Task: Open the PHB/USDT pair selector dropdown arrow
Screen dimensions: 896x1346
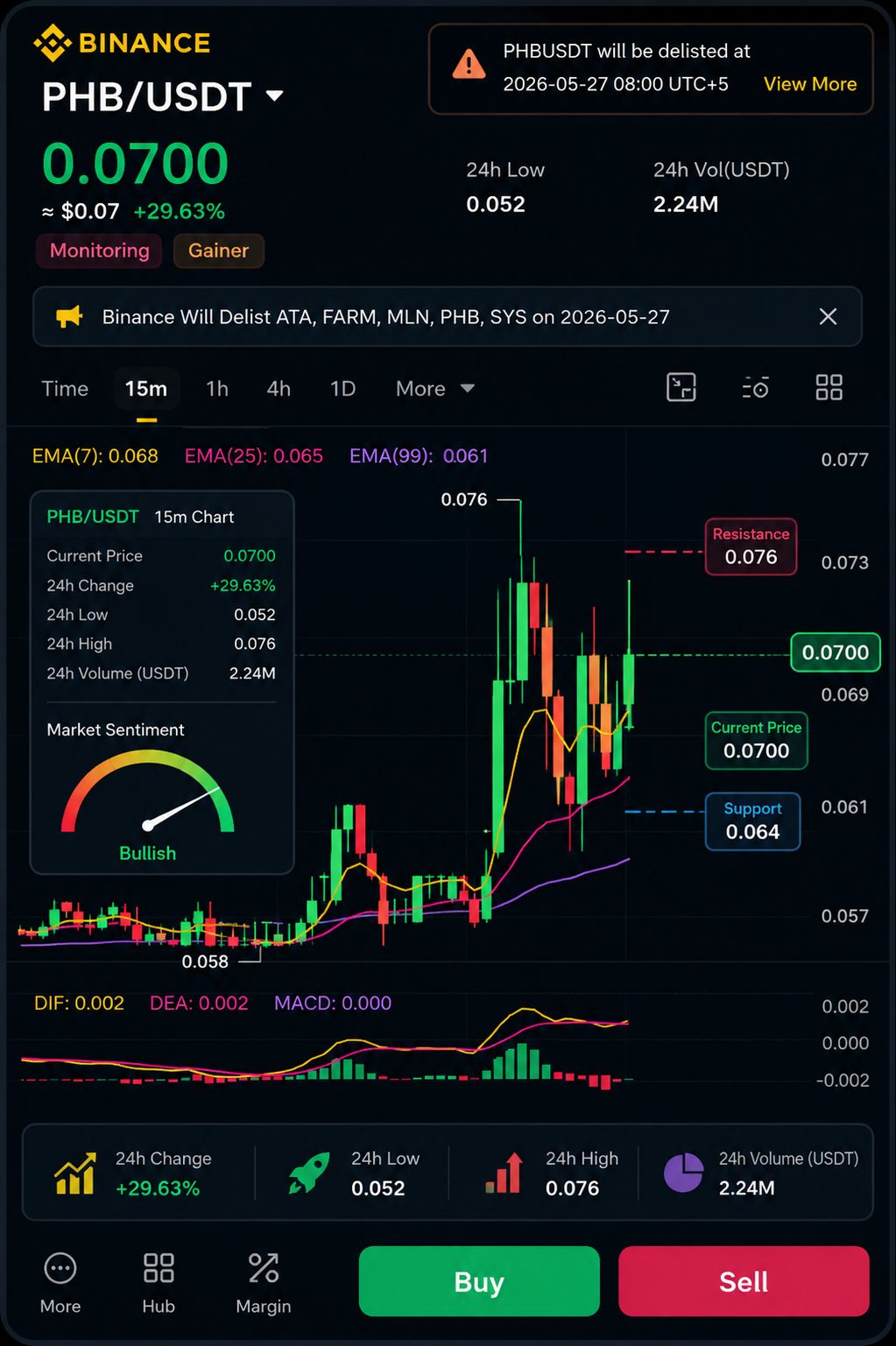Action: click(x=275, y=95)
